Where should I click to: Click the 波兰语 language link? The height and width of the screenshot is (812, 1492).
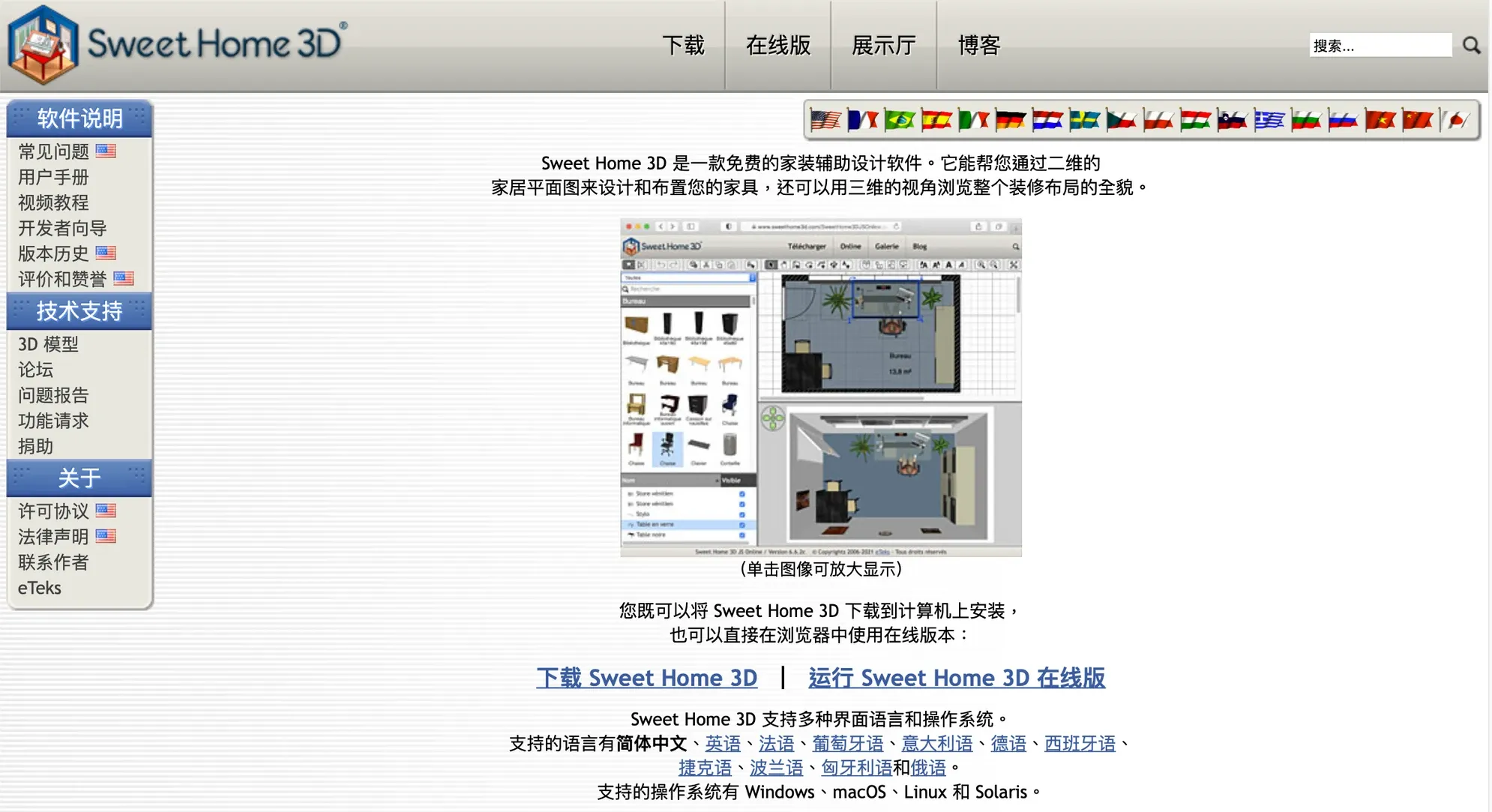click(776, 768)
